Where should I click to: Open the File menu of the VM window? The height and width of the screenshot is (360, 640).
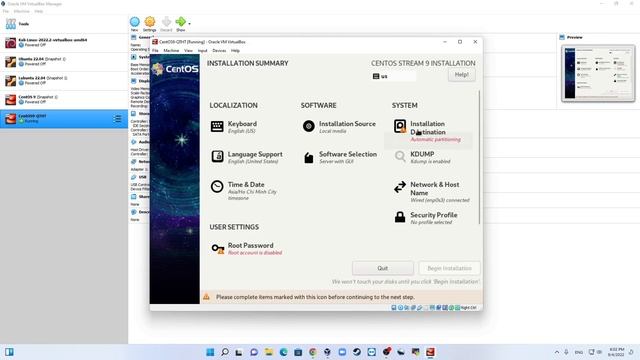pyautogui.click(x=155, y=51)
